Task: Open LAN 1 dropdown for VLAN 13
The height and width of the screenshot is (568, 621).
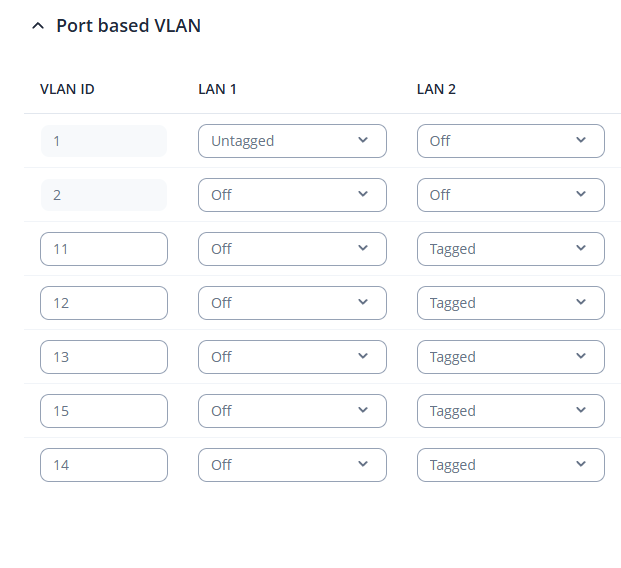Action: pos(292,357)
